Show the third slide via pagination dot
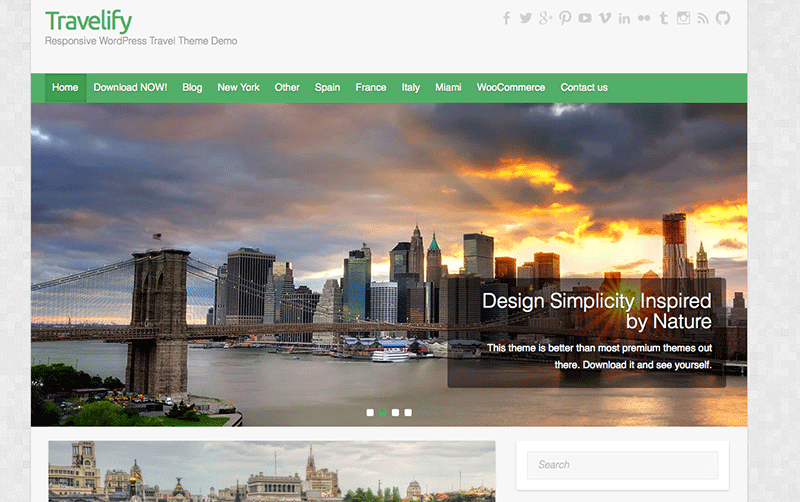Viewport: 800px width, 502px height. [x=395, y=413]
